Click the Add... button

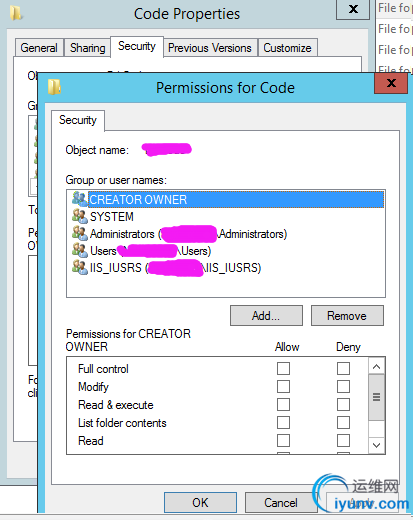266,315
